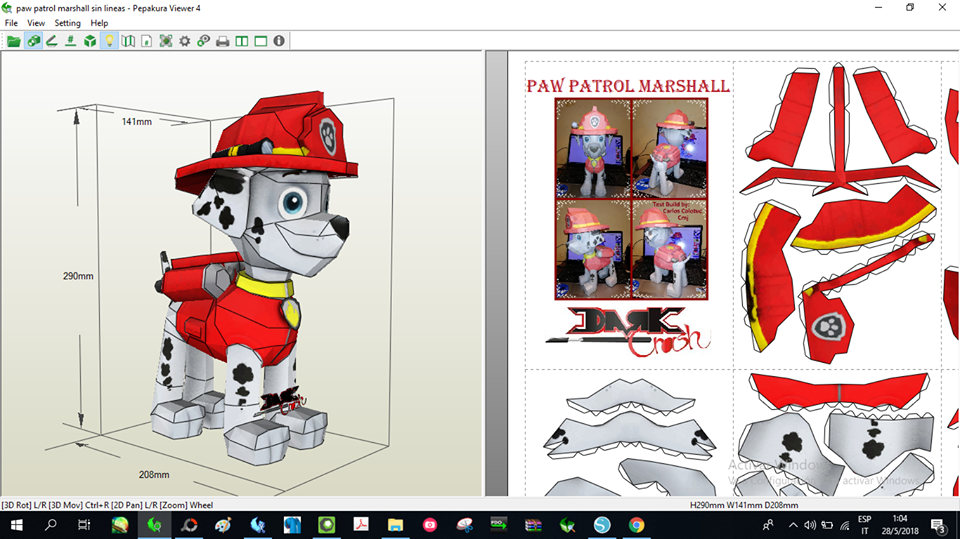Switch to split two-pane view icon

click(242, 41)
